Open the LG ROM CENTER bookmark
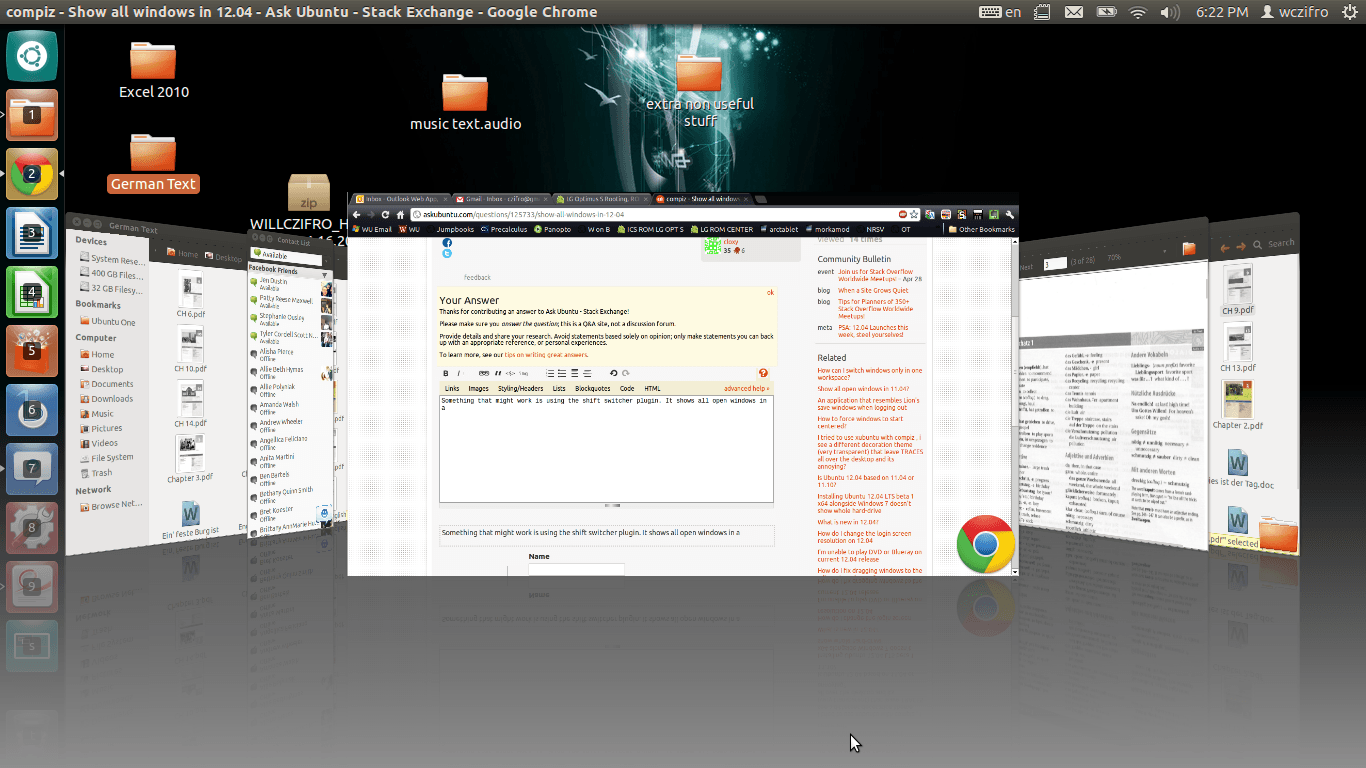The height and width of the screenshot is (768, 1366). tap(720, 229)
